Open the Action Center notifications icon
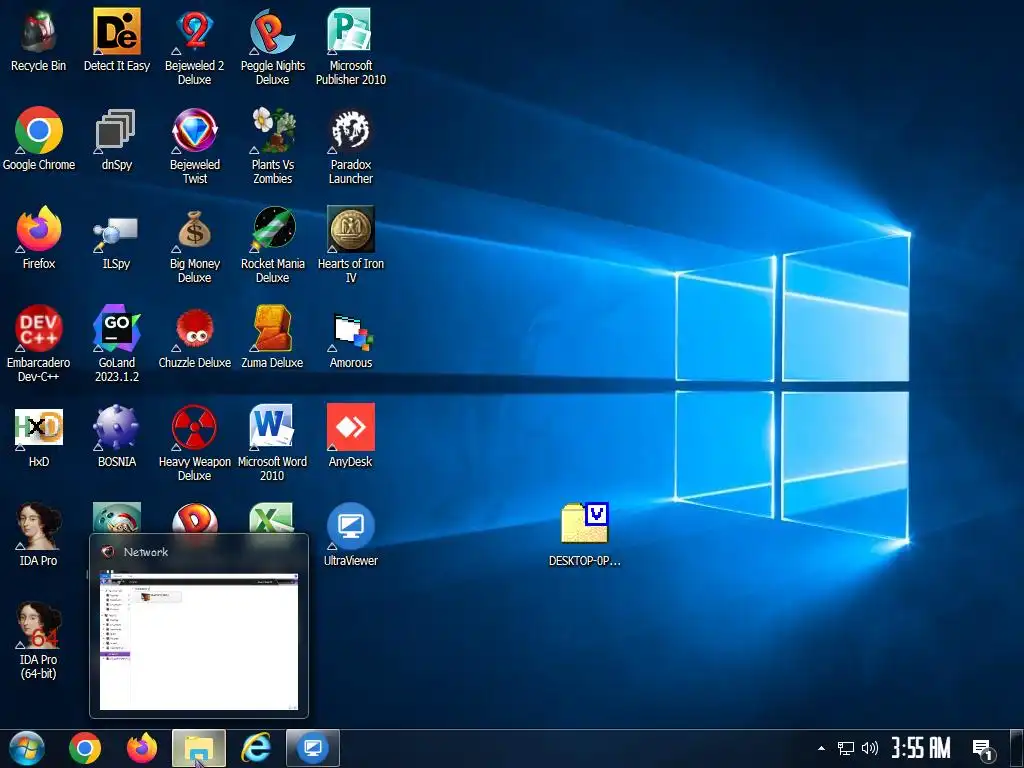 tap(983, 750)
